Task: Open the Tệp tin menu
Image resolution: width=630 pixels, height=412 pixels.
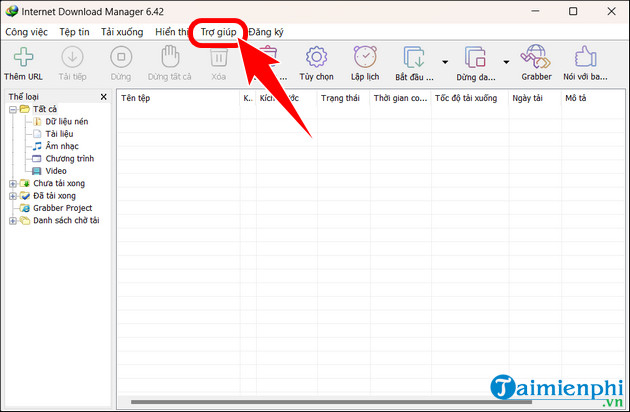Action: [x=74, y=32]
